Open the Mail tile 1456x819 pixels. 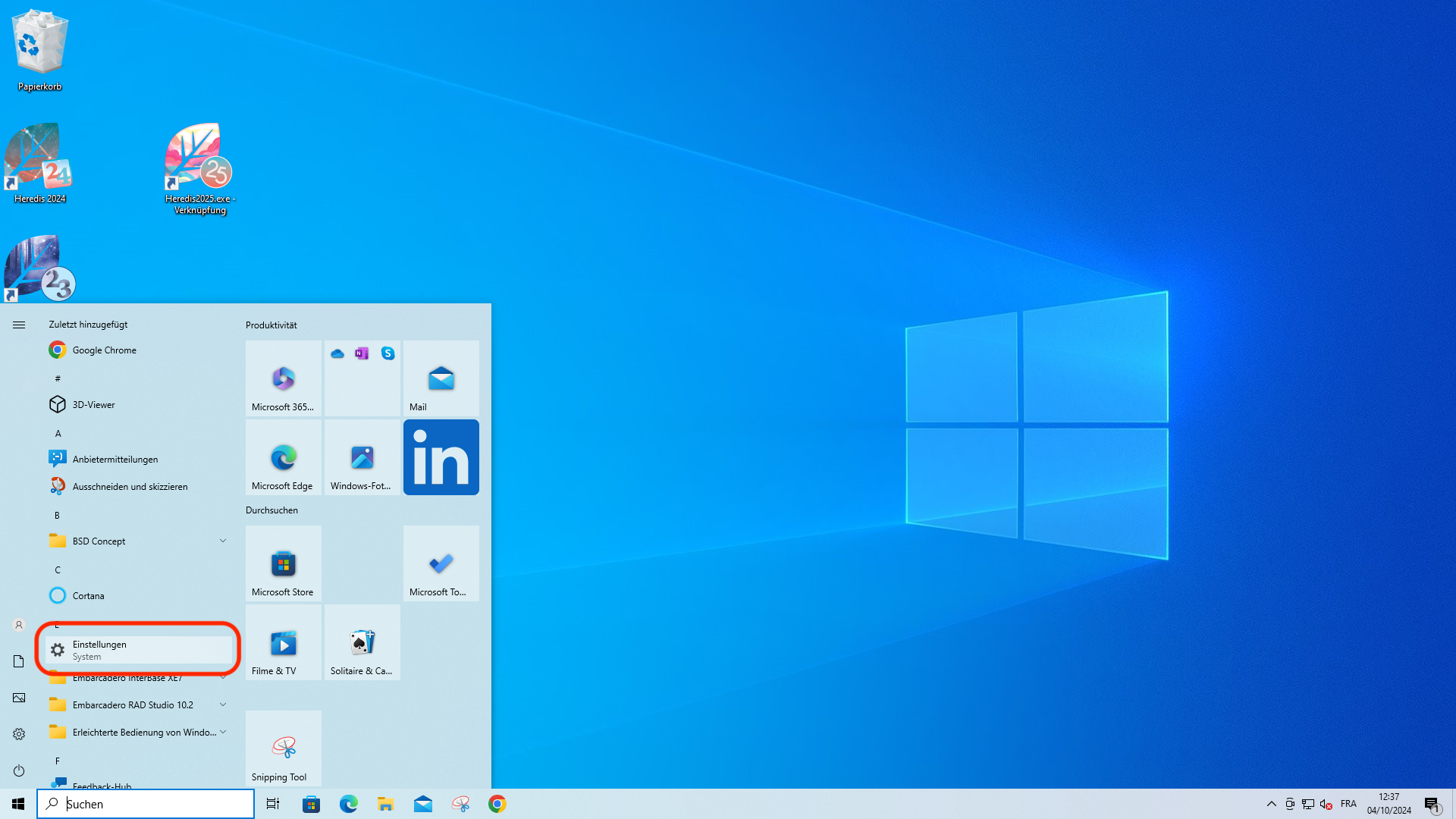440,378
